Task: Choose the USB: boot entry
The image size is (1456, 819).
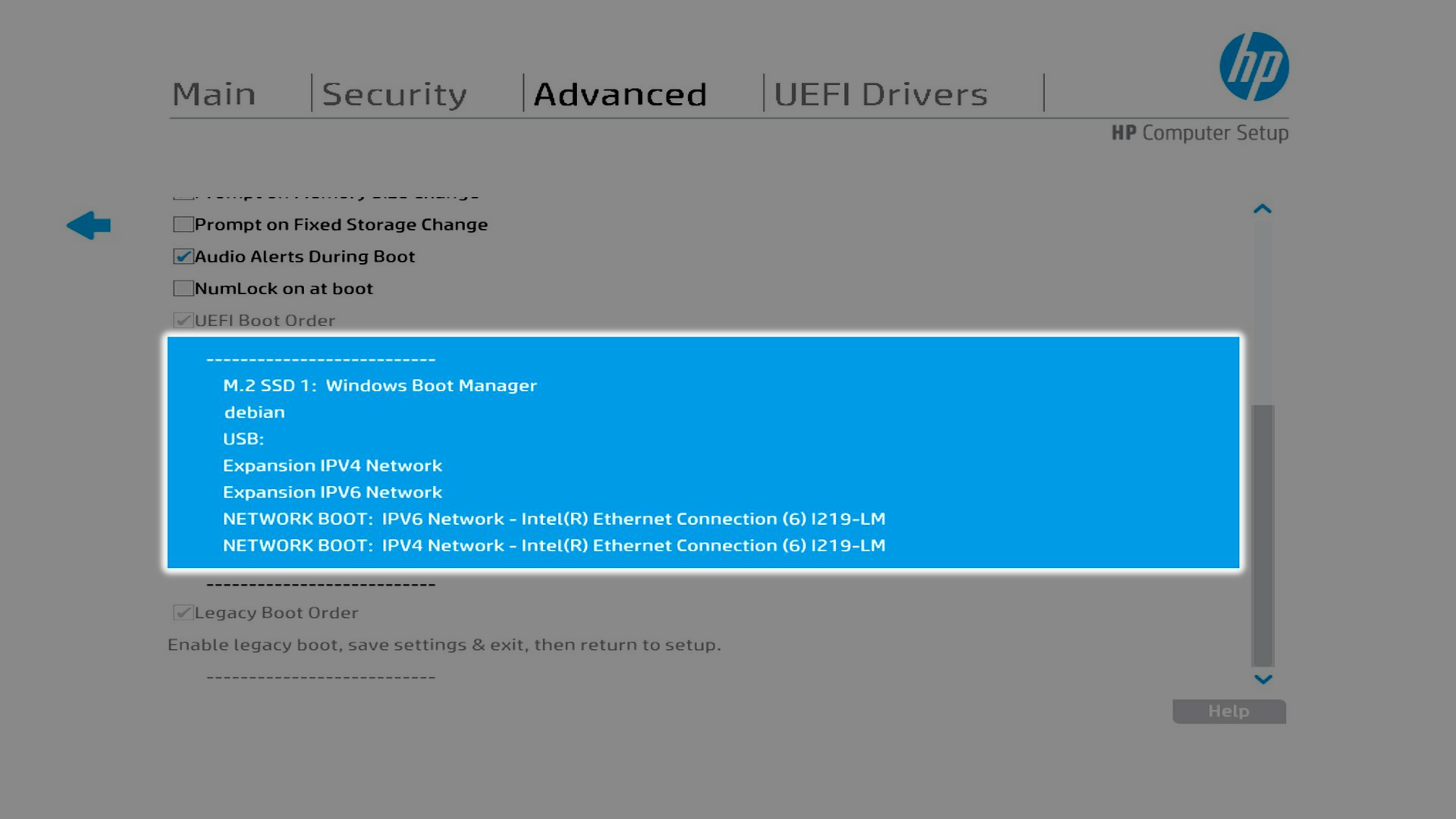Action: [x=243, y=439]
